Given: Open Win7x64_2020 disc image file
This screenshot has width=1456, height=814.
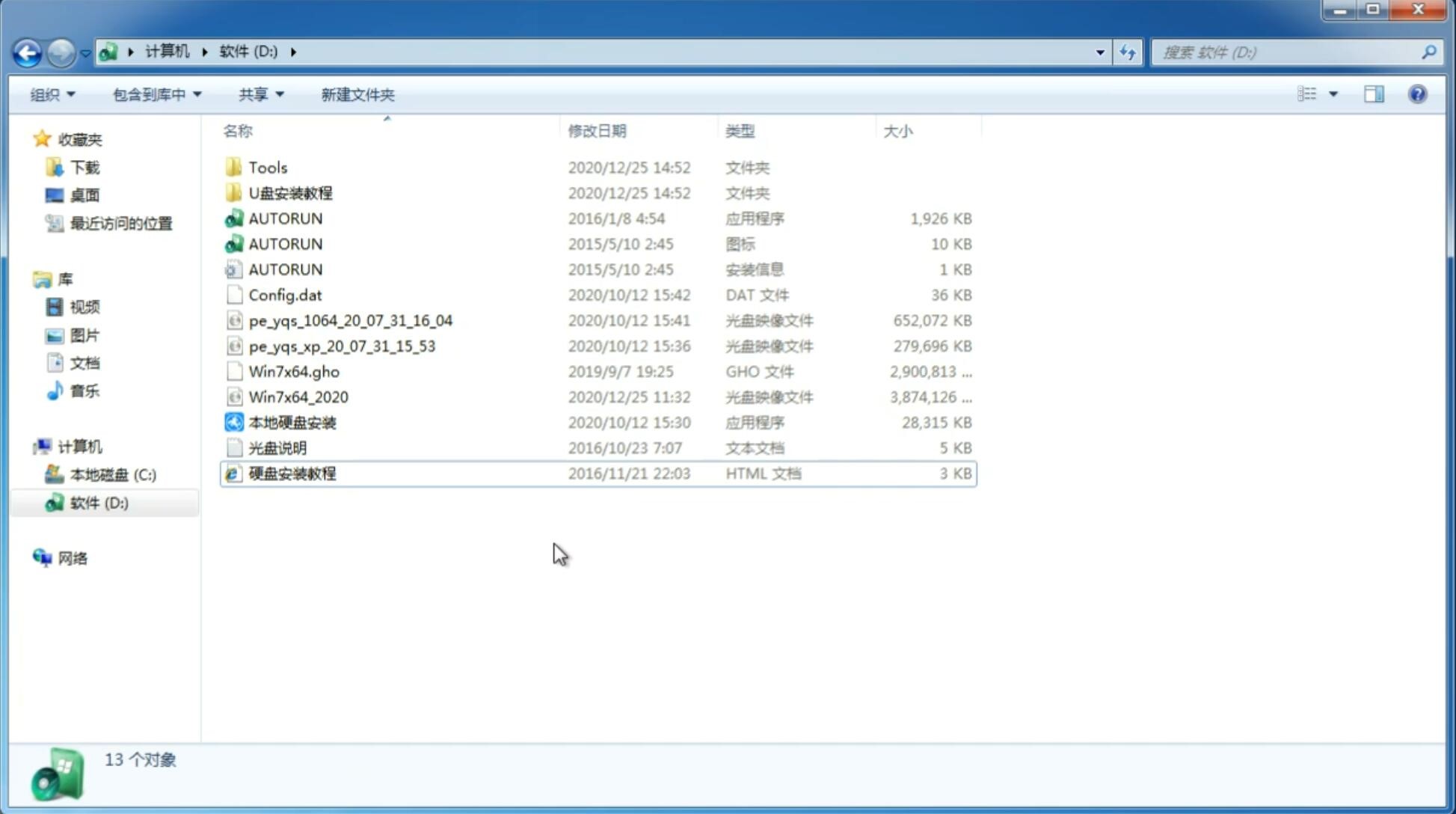Looking at the screenshot, I should coord(298,396).
